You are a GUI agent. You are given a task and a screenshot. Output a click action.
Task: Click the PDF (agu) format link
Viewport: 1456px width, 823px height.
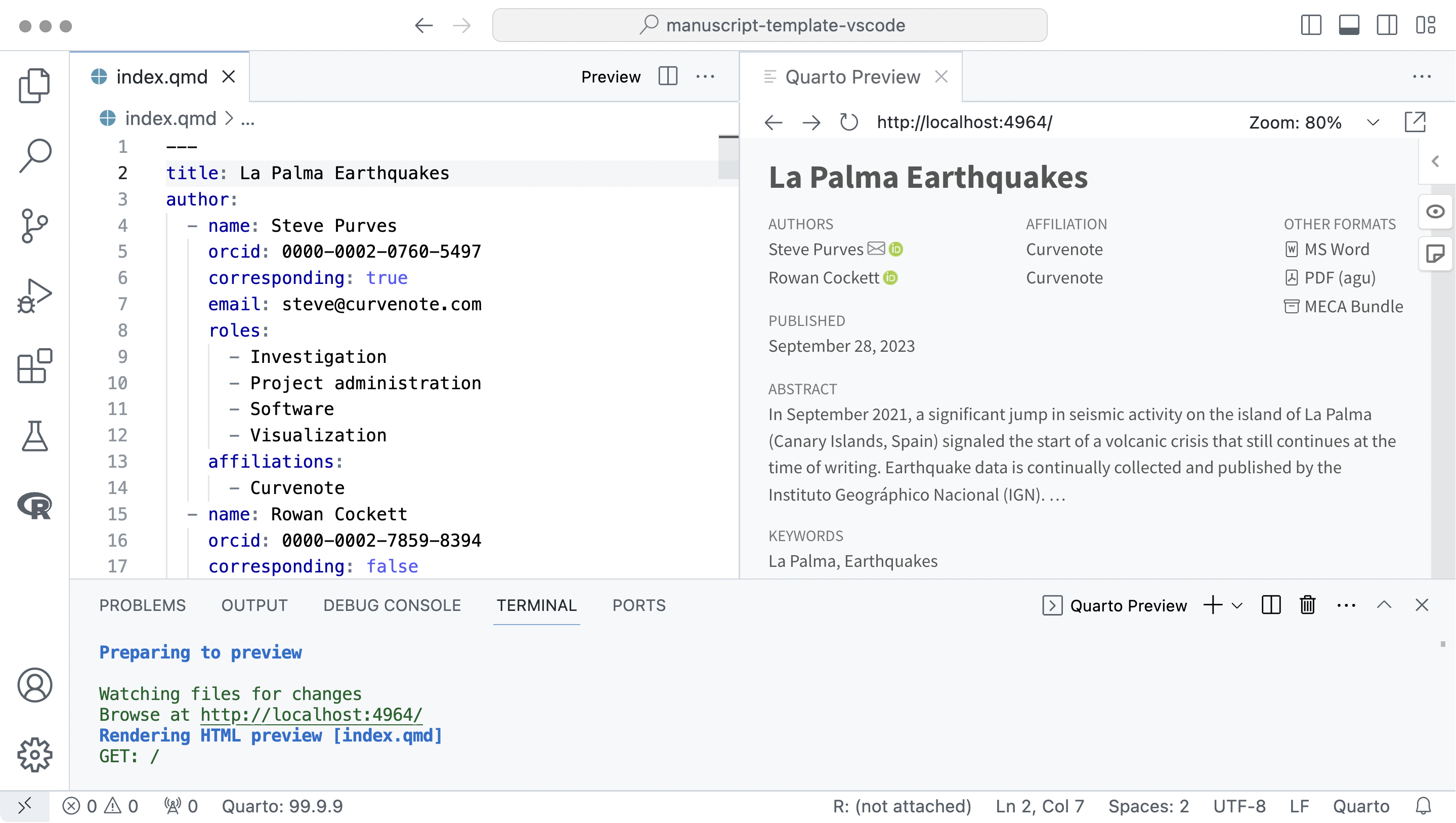1339,277
